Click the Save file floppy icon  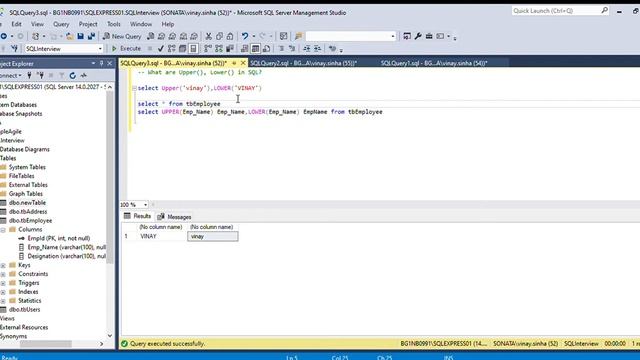click(80, 36)
